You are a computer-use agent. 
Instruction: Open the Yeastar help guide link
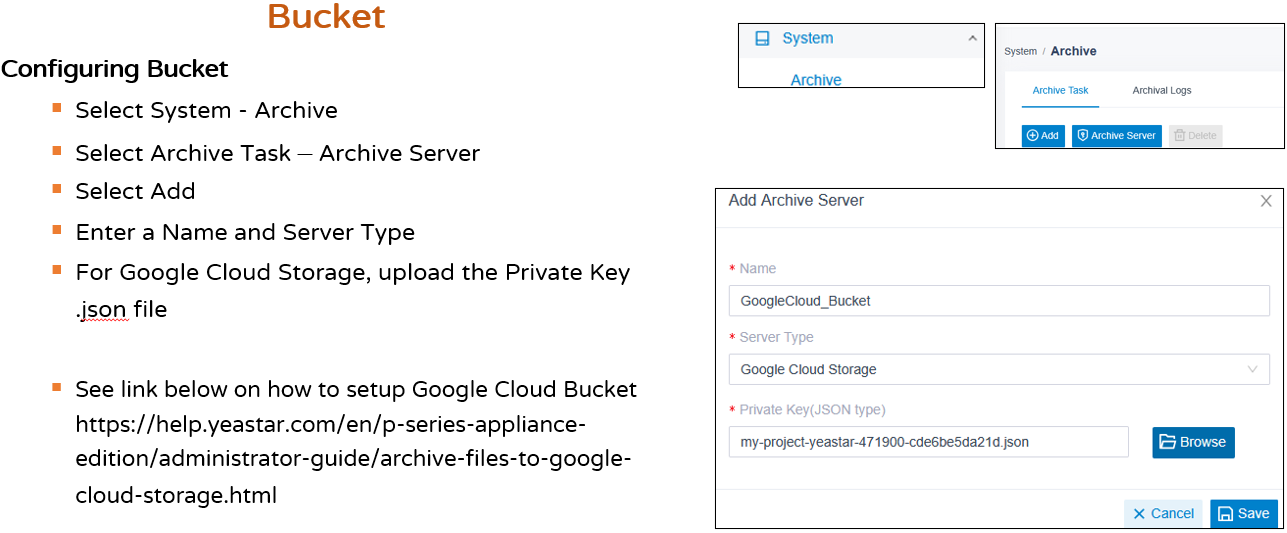pyautogui.click(x=355, y=459)
